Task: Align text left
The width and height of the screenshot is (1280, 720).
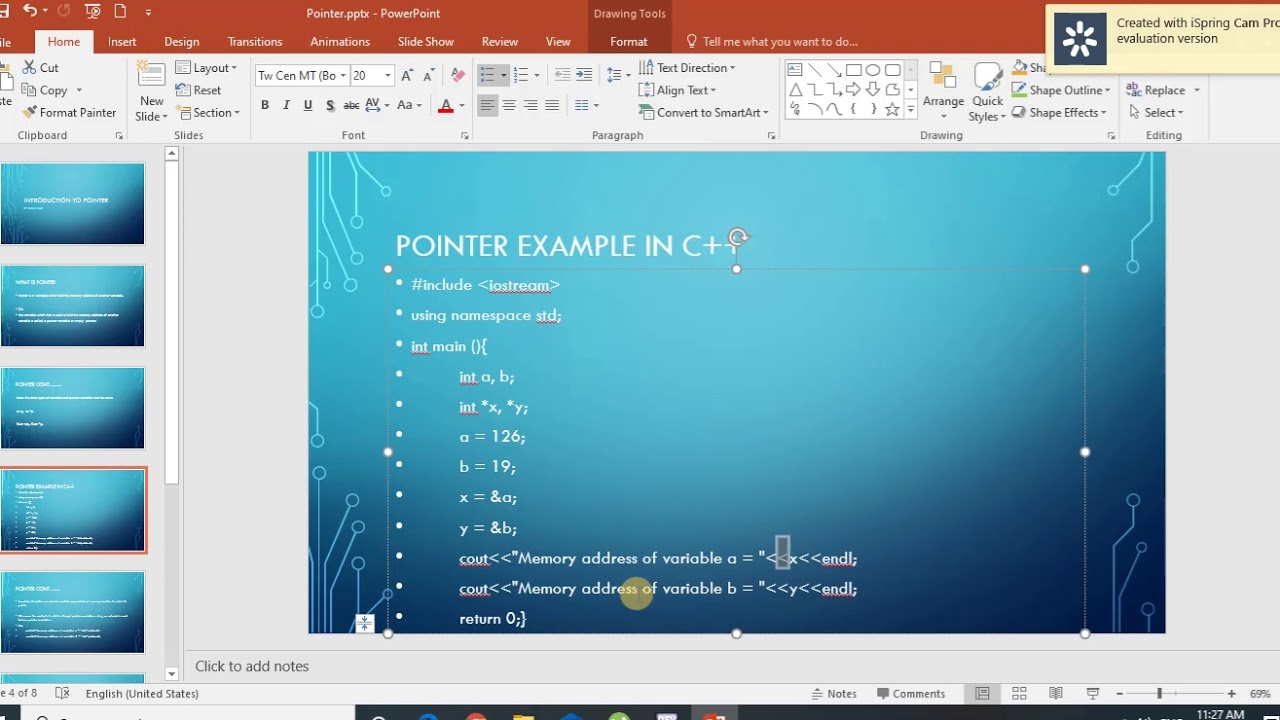Action: click(487, 105)
